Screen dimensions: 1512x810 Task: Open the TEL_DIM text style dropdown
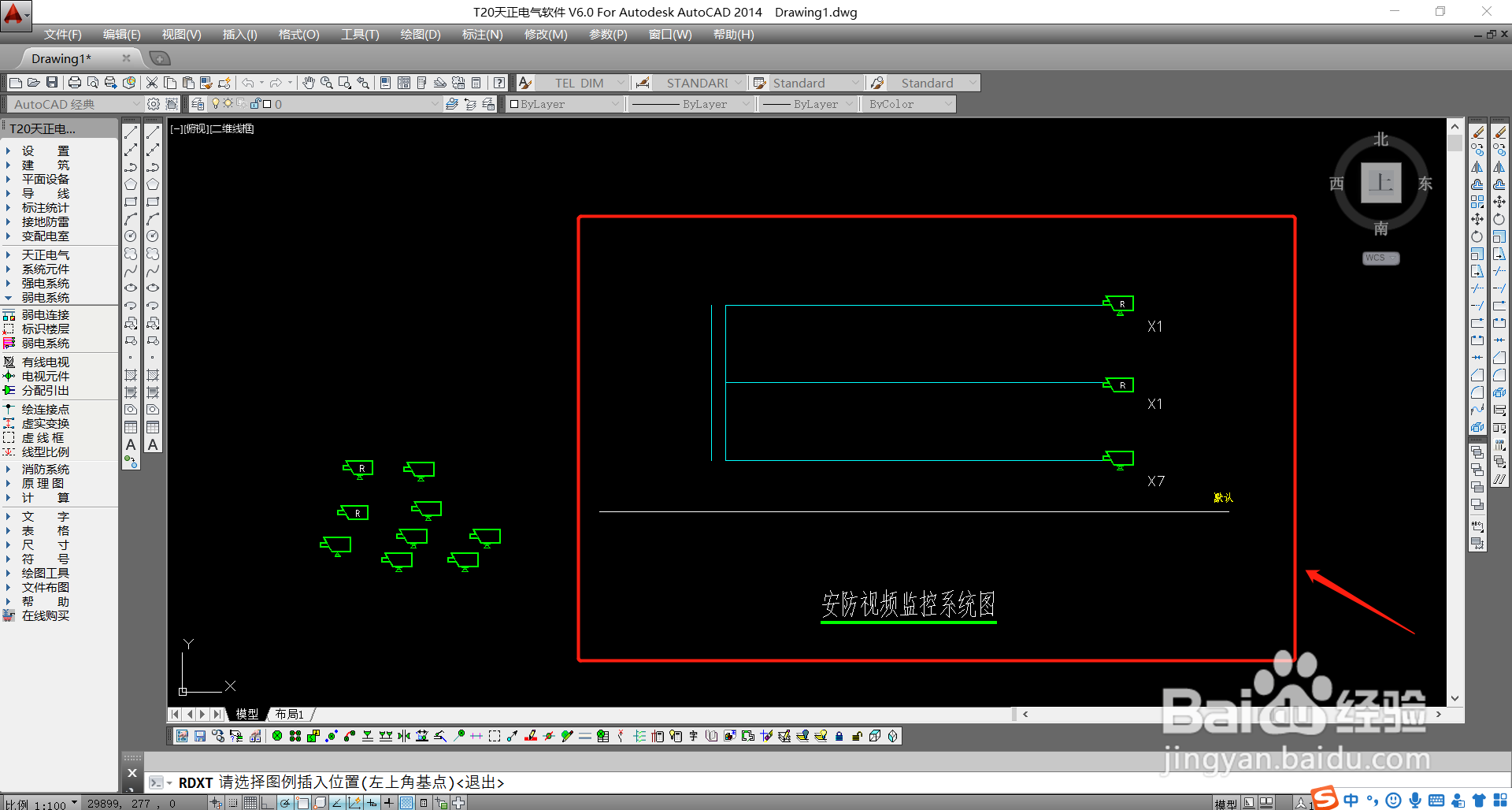tap(583, 83)
